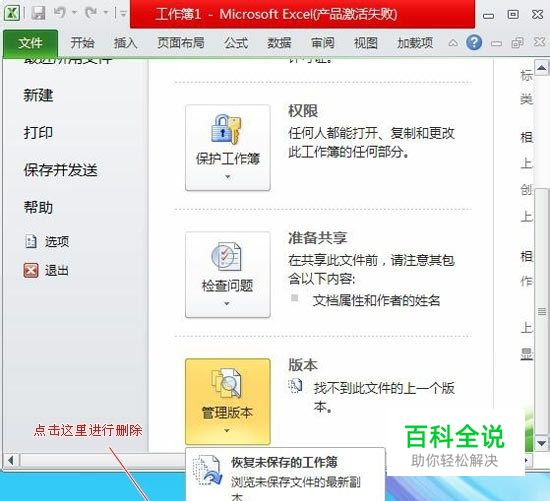Select 保存并发送 in backstage menu
This screenshot has height=501, width=550.
tap(60, 170)
